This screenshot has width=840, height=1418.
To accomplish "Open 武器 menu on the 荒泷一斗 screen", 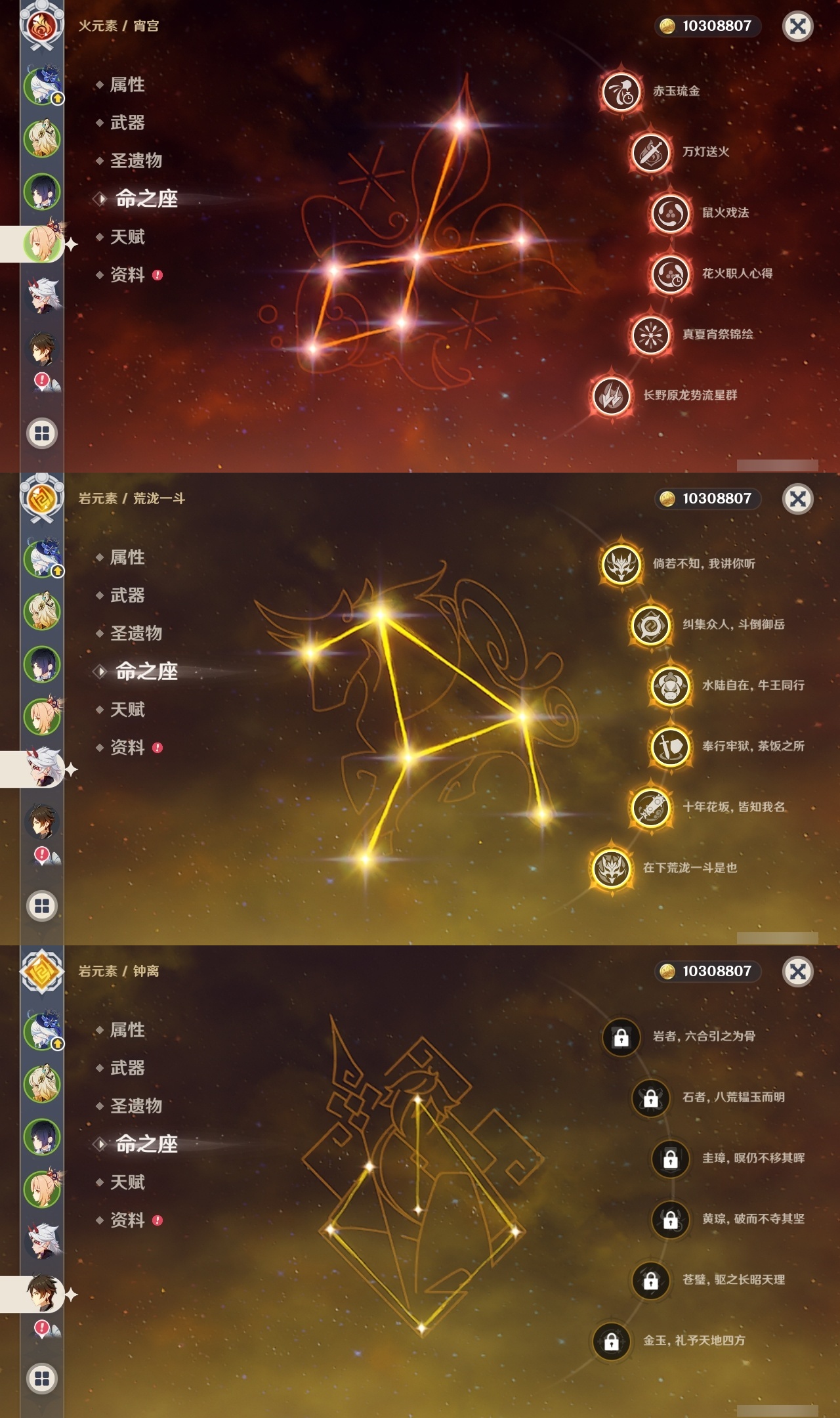I will pos(127,595).
